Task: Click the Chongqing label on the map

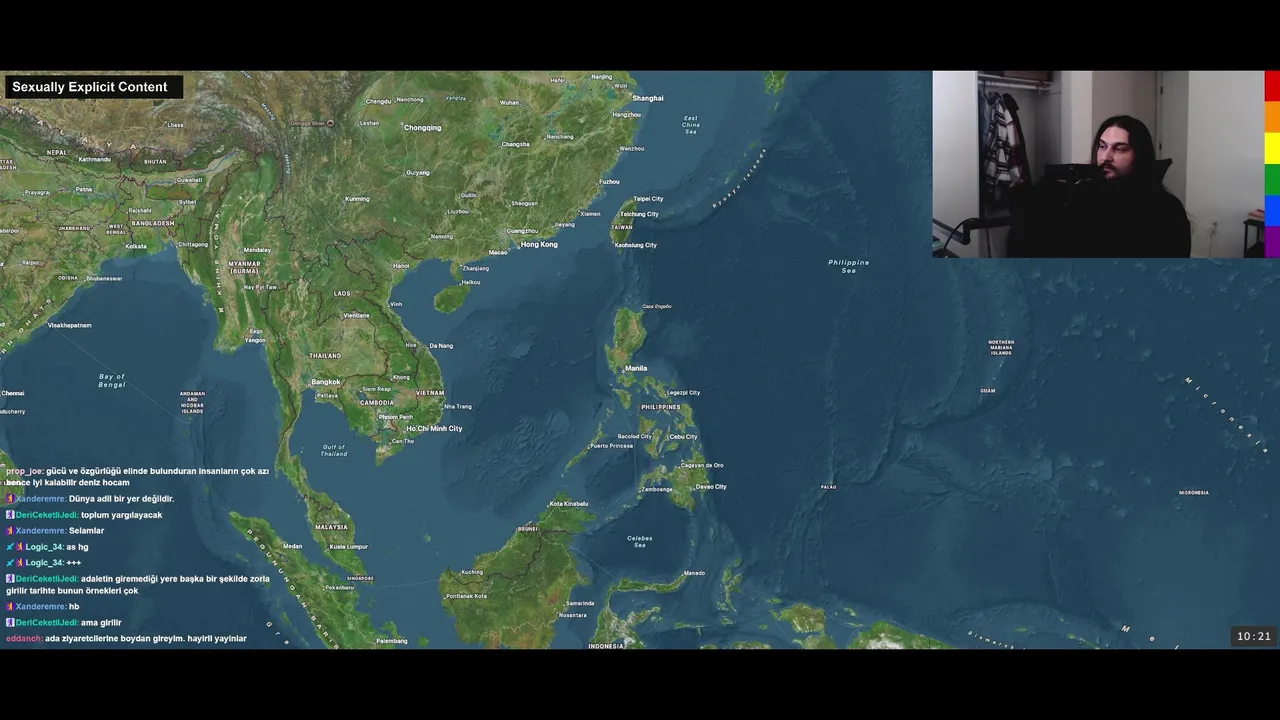Action: click(x=422, y=128)
